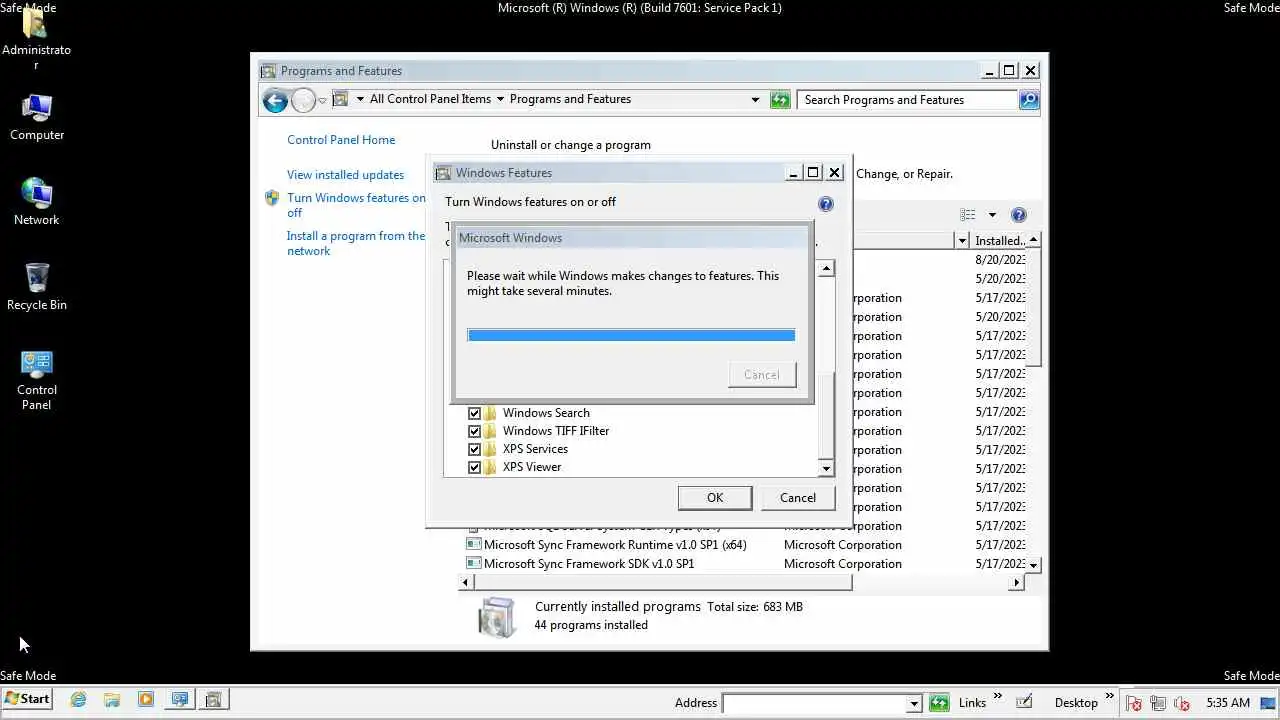Open the view options dropdown arrow
Image resolution: width=1280 pixels, height=720 pixels.
click(x=992, y=215)
